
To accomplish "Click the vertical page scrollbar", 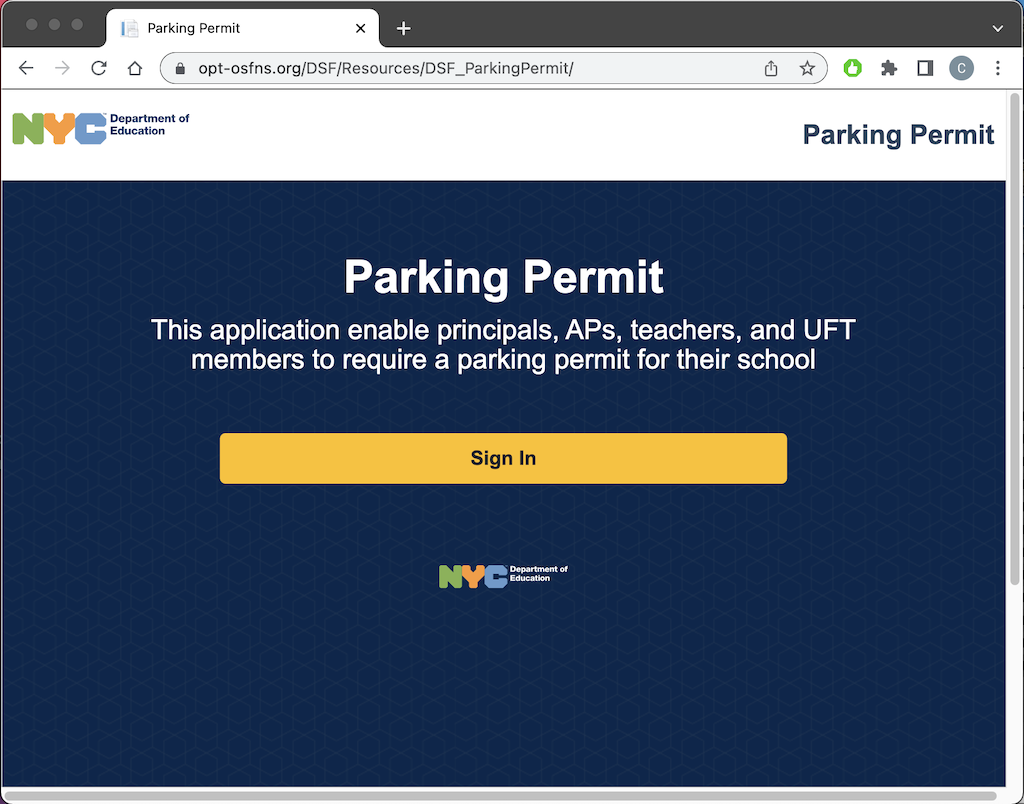I will (1014, 400).
